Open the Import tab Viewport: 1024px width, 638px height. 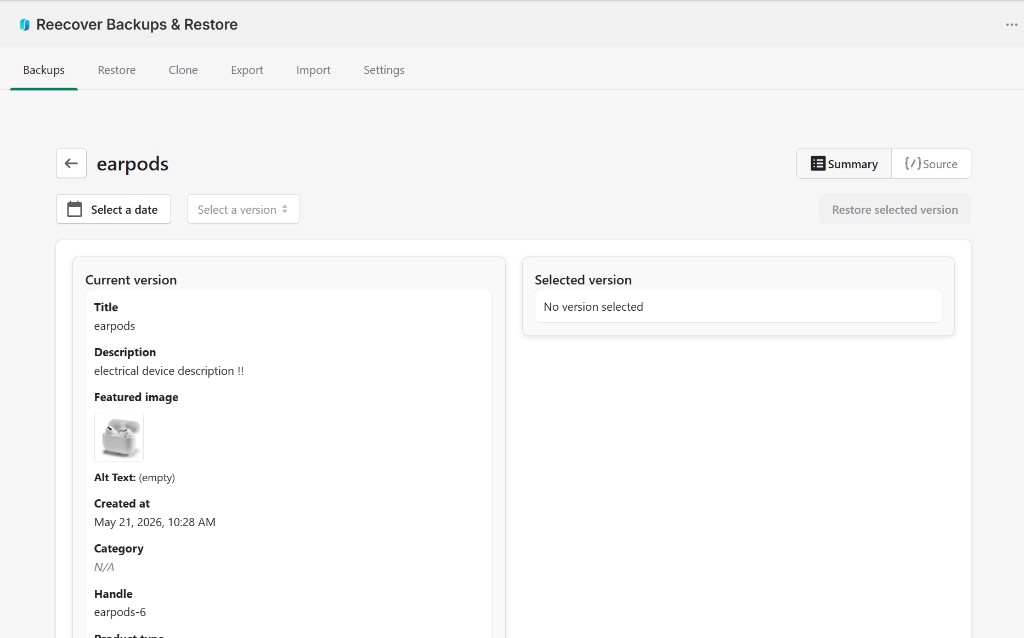pyautogui.click(x=313, y=70)
